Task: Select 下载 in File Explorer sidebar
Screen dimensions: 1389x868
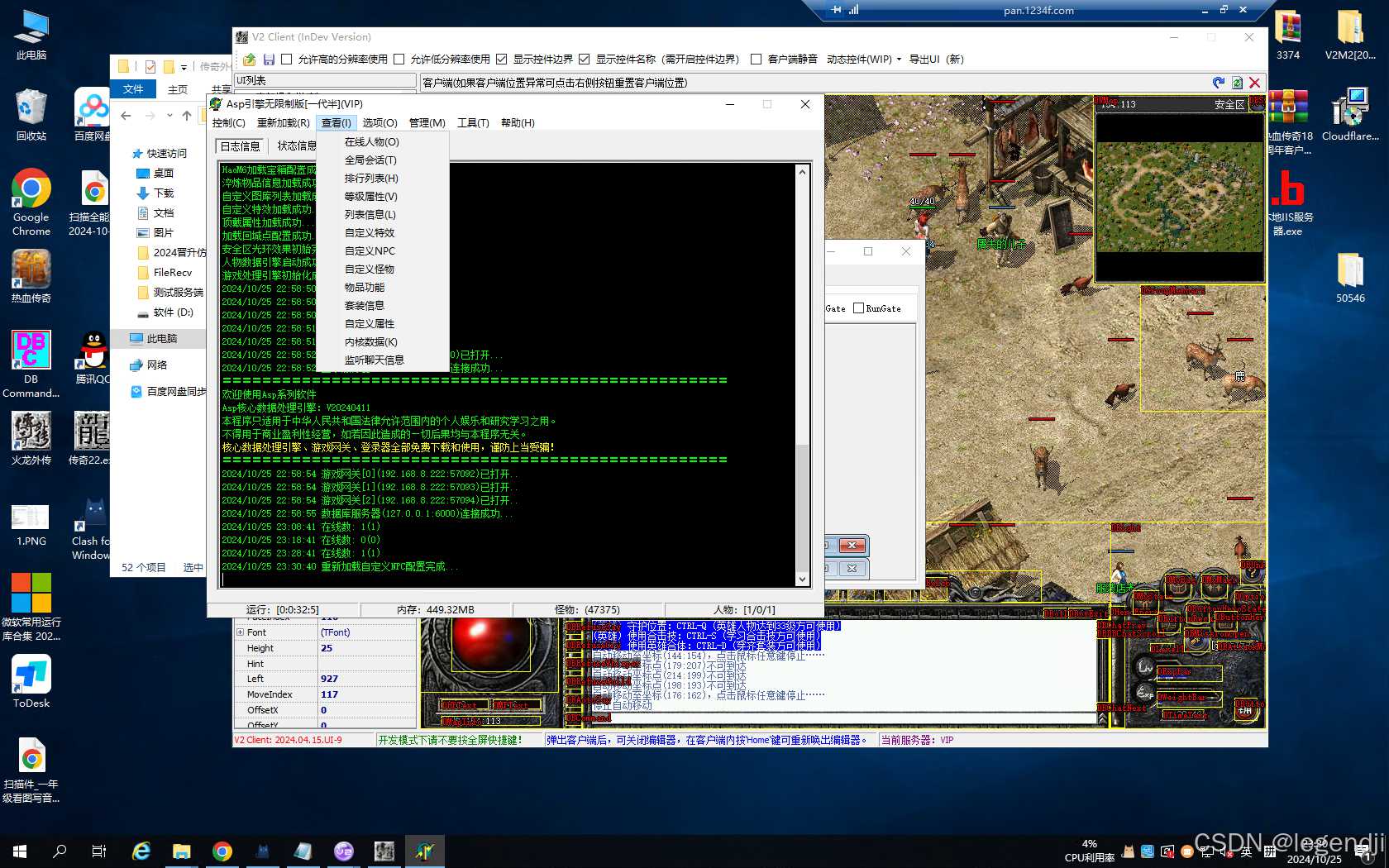Action: 164,193
